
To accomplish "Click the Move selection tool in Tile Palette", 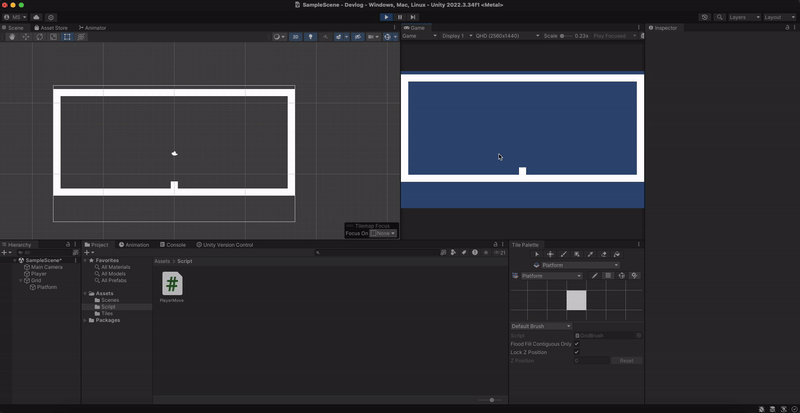I will pos(550,254).
